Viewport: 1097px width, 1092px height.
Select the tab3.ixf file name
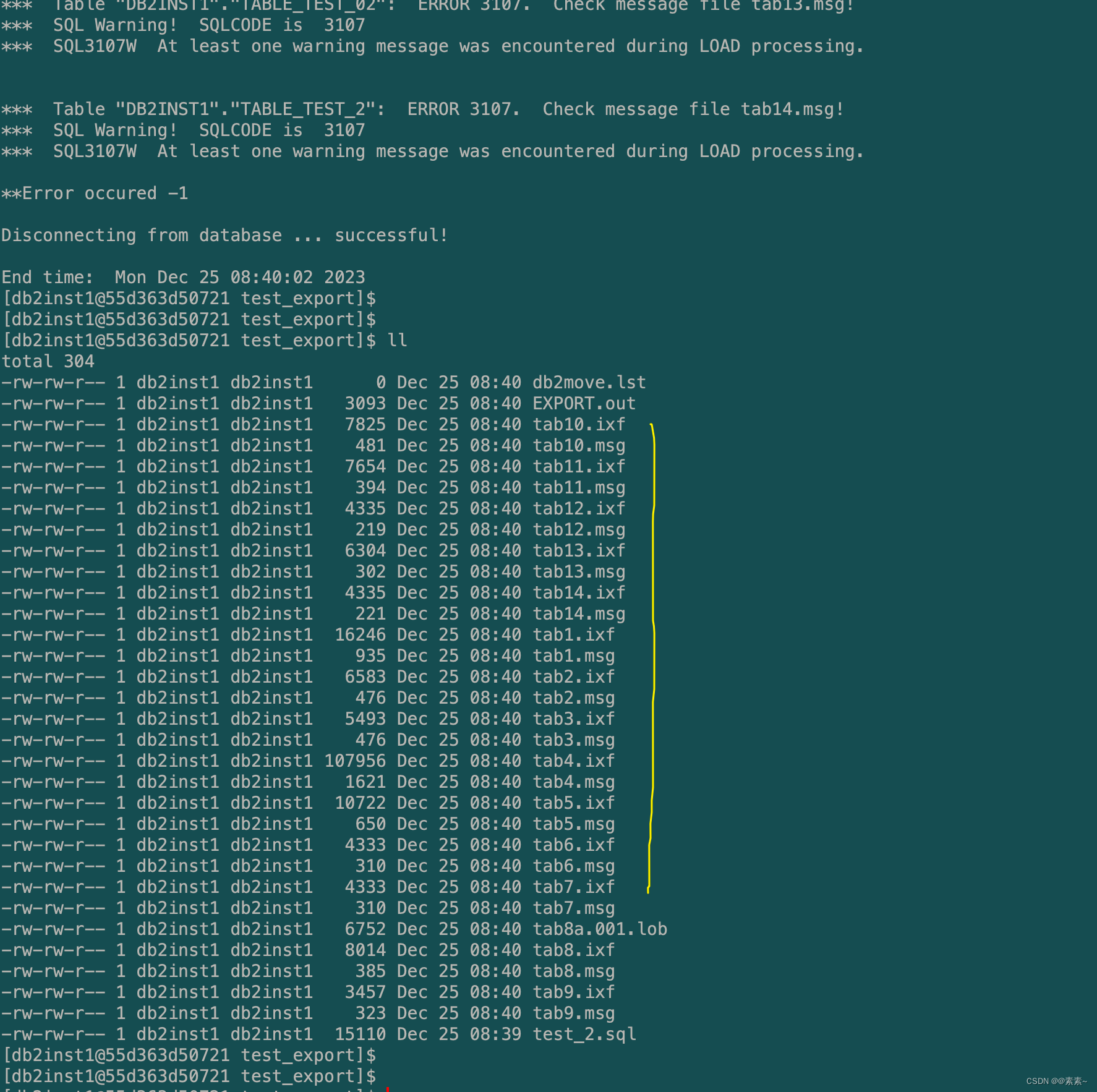coord(574,719)
